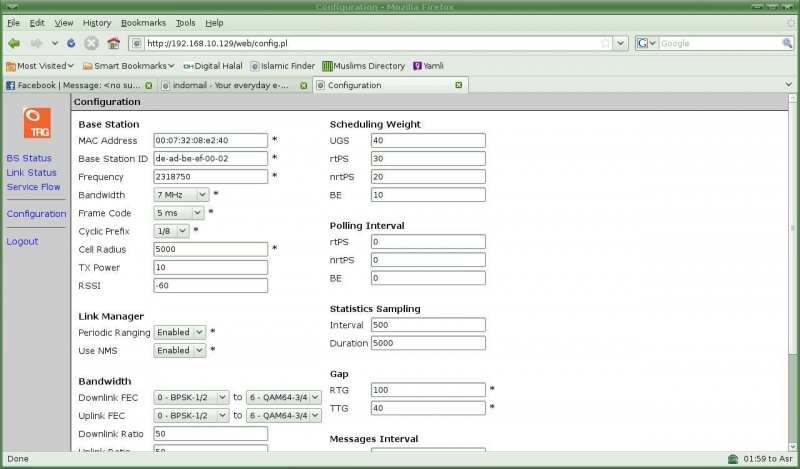Reload the page with the refresh icon
Screen dimensions: 800x469
[71, 43]
